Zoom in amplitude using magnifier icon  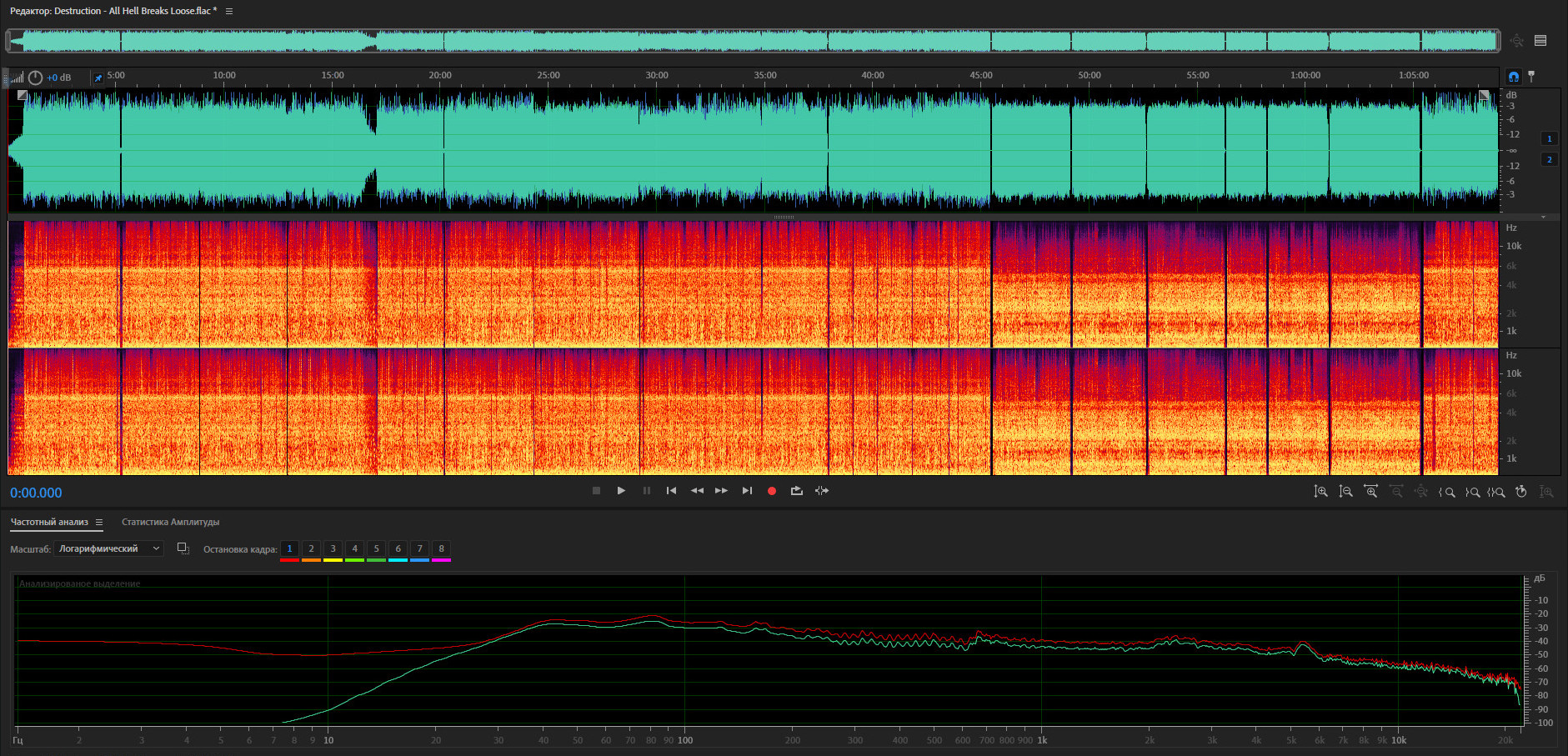(x=1320, y=492)
